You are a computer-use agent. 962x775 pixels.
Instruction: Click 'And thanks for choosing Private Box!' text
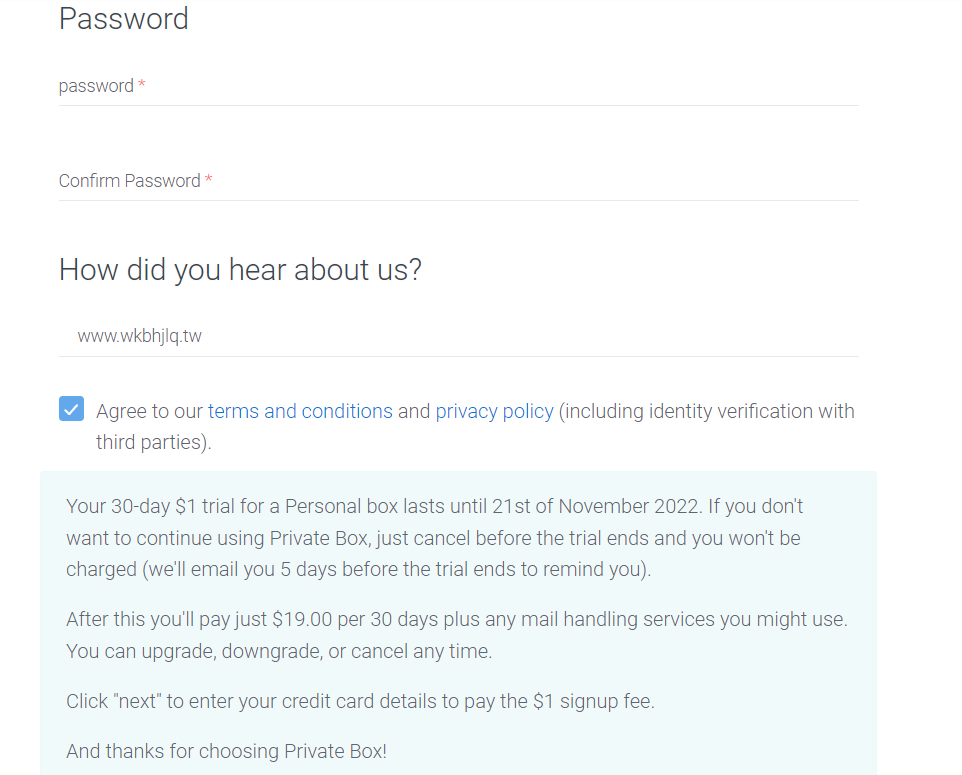pyautogui.click(x=226, y=752)
